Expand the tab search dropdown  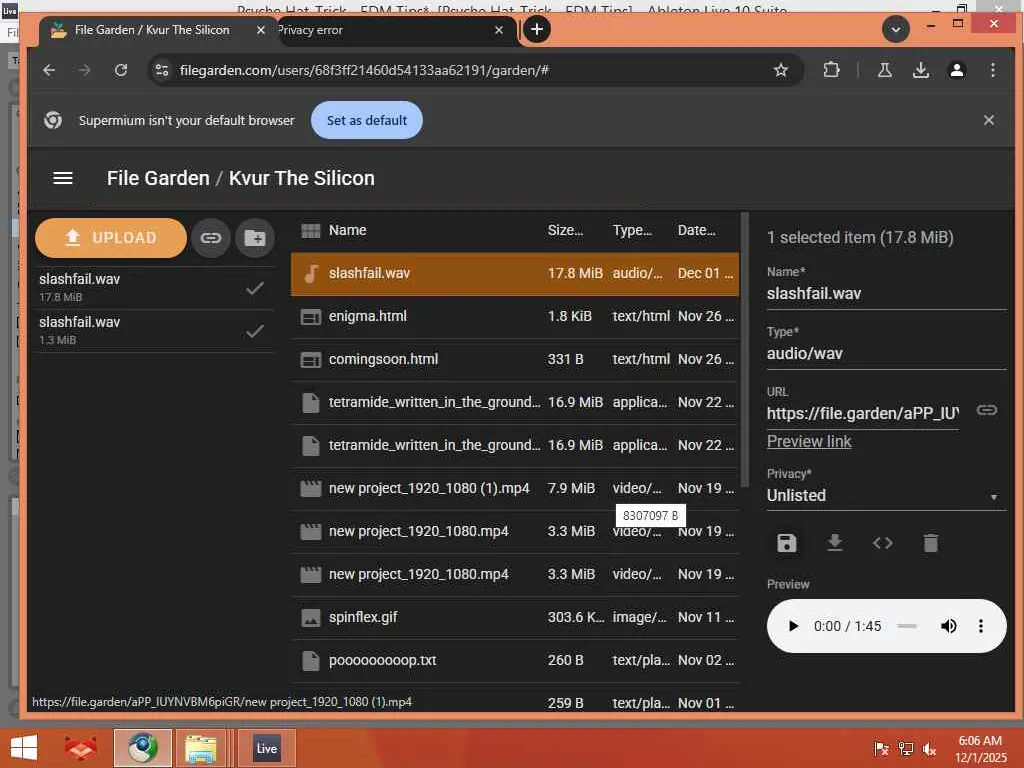click(895, 29)
